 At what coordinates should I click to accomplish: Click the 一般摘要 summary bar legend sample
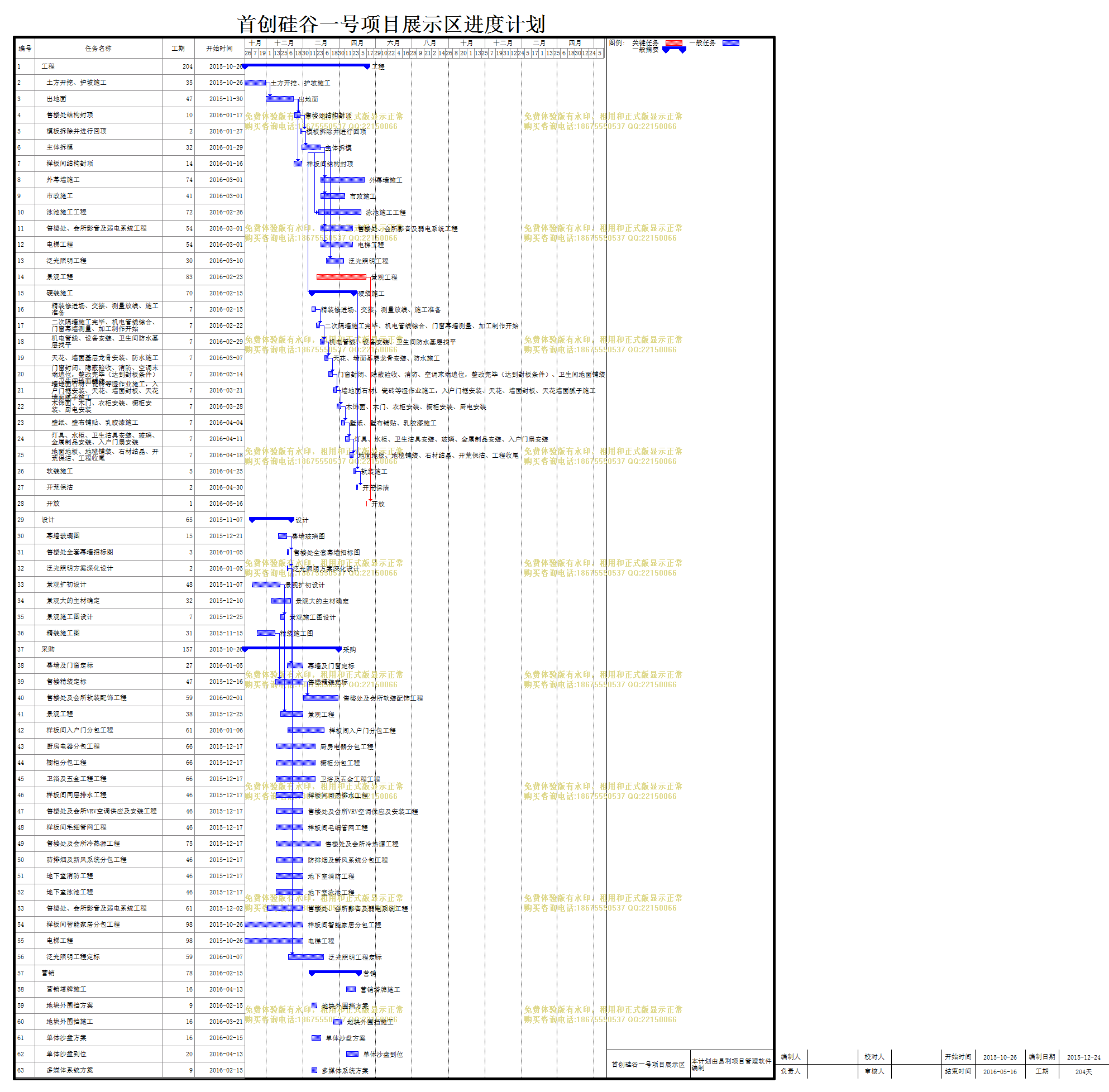(x=674, y=50)
